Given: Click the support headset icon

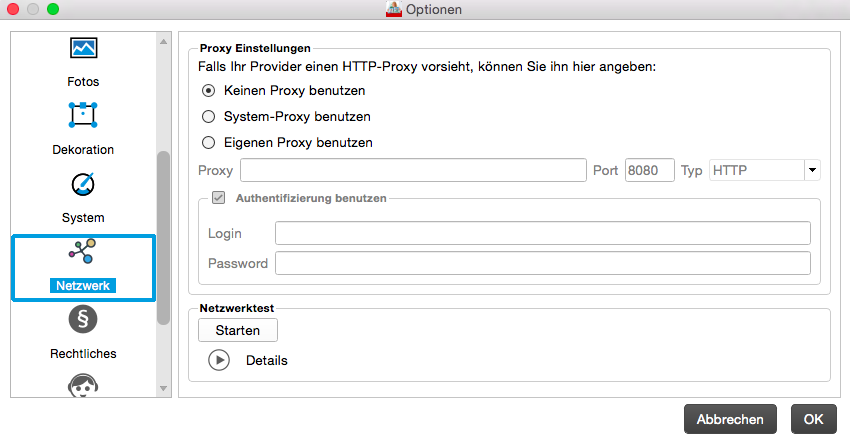Looking at the screenshot, I should coord(83,386).
